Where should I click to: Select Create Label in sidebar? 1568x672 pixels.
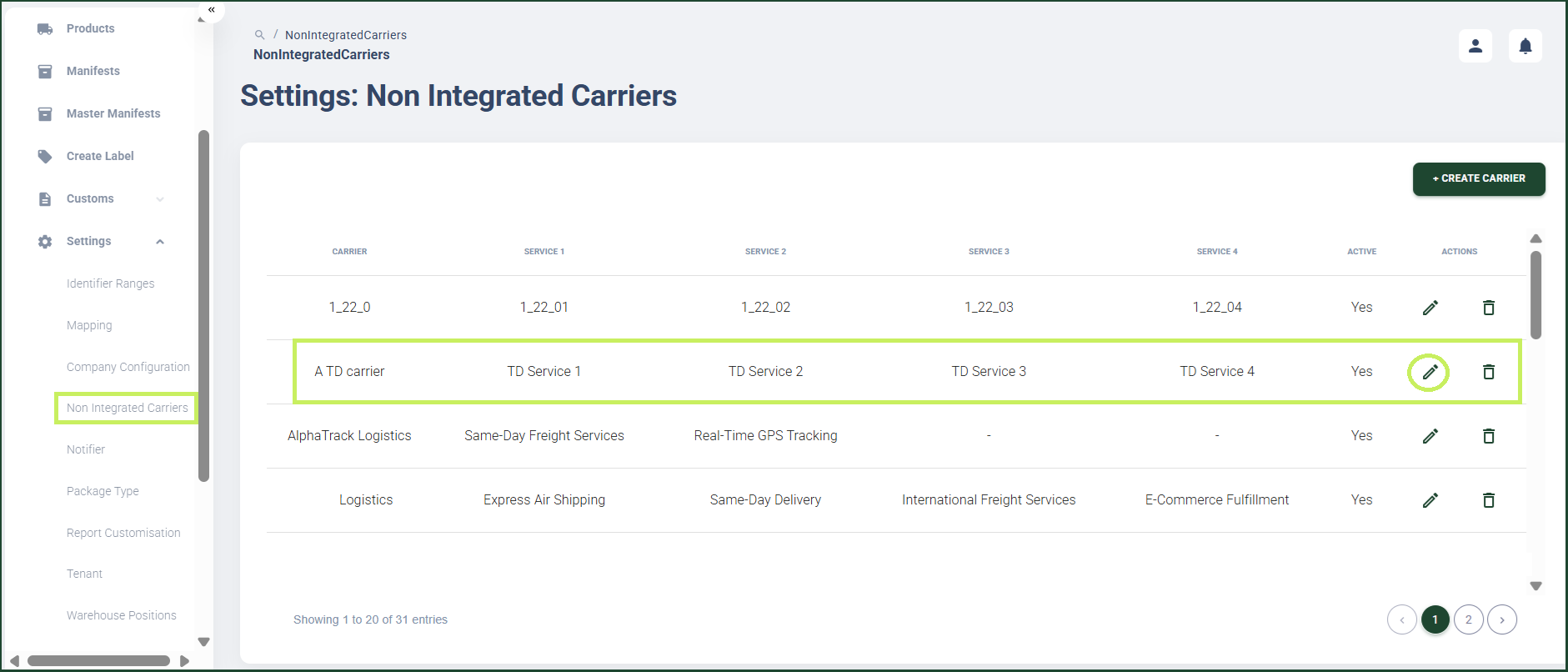(100, 156)
